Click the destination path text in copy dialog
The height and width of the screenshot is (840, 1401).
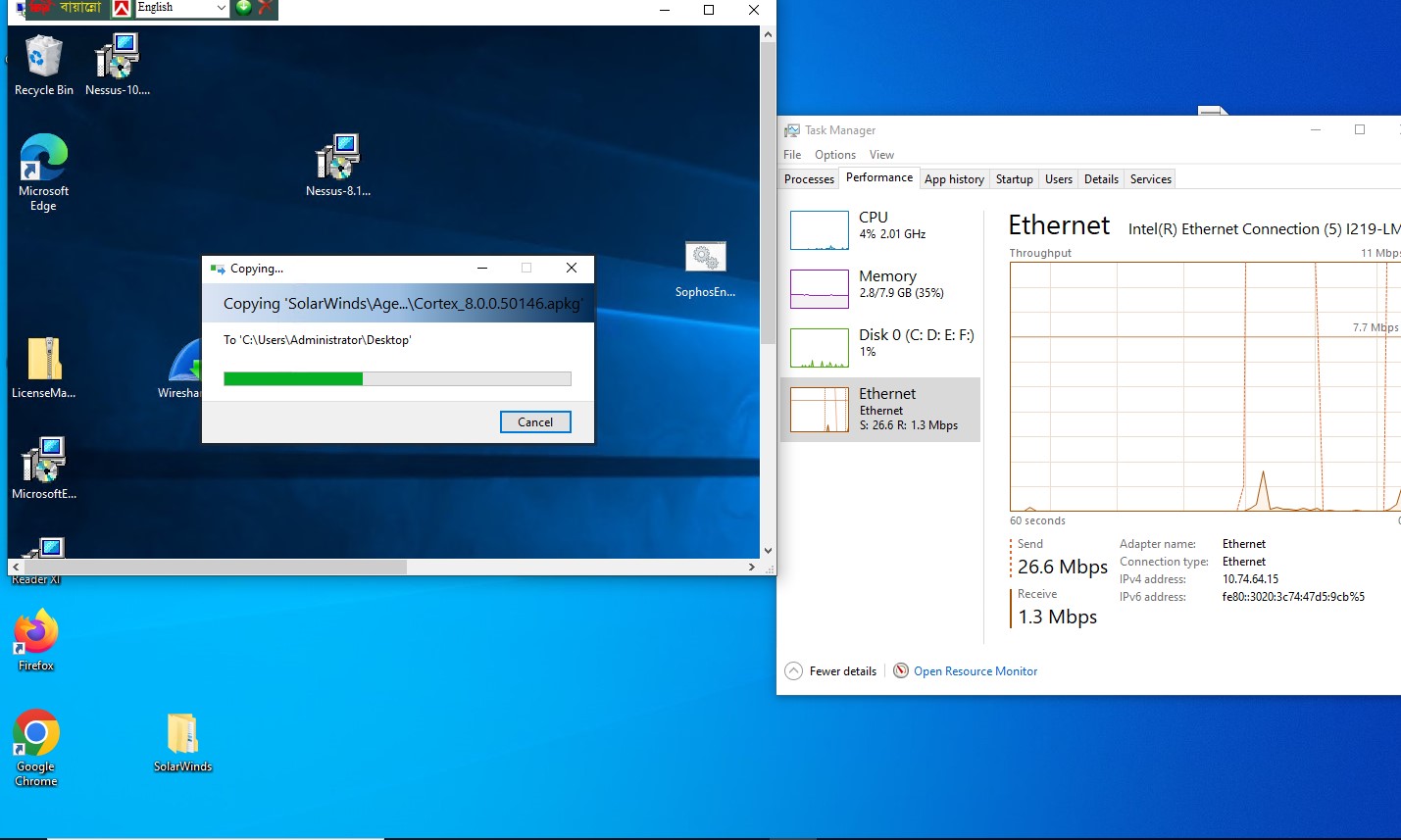click(x=318, y=340)
